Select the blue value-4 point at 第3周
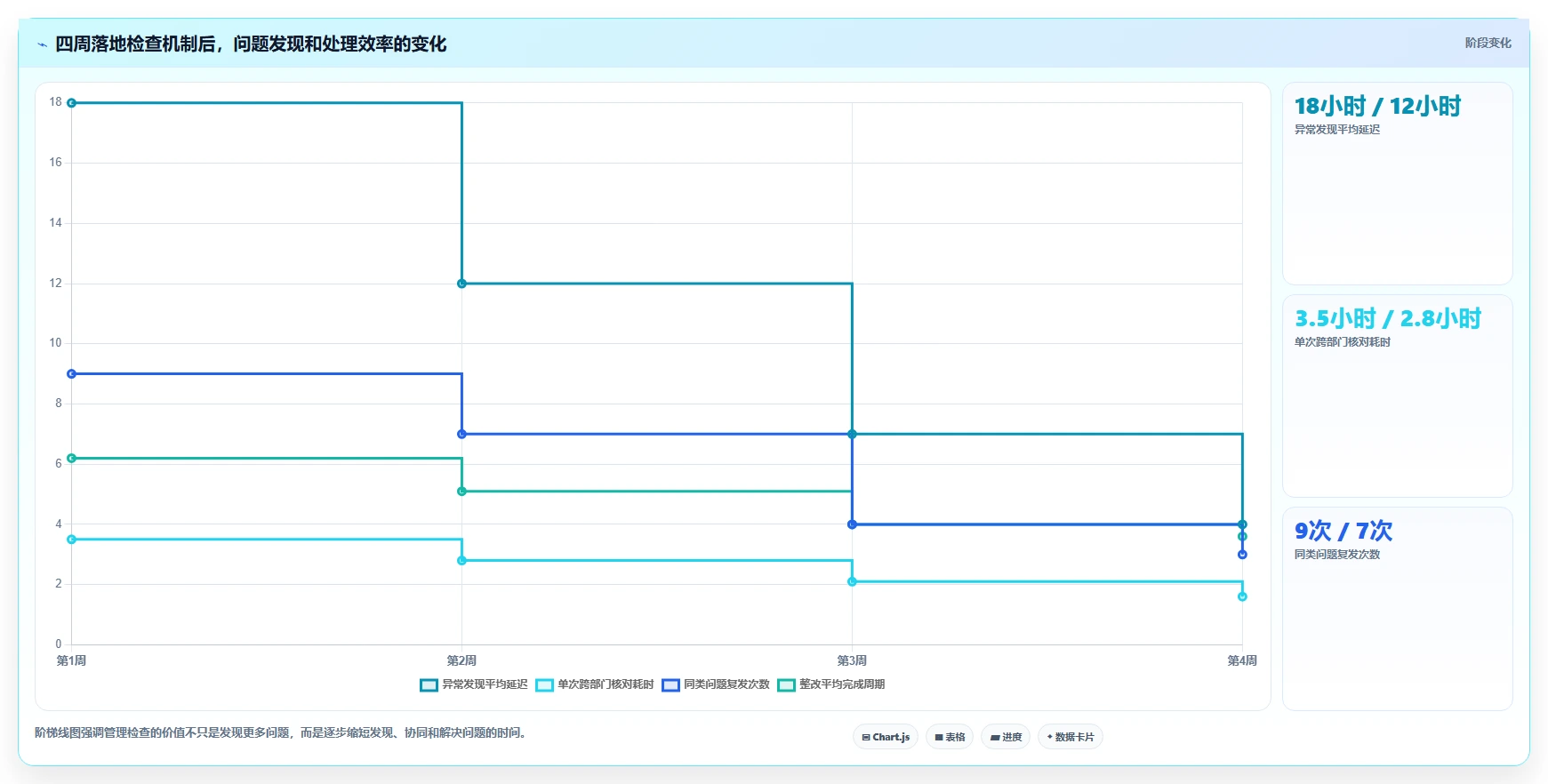 [852, 524]
